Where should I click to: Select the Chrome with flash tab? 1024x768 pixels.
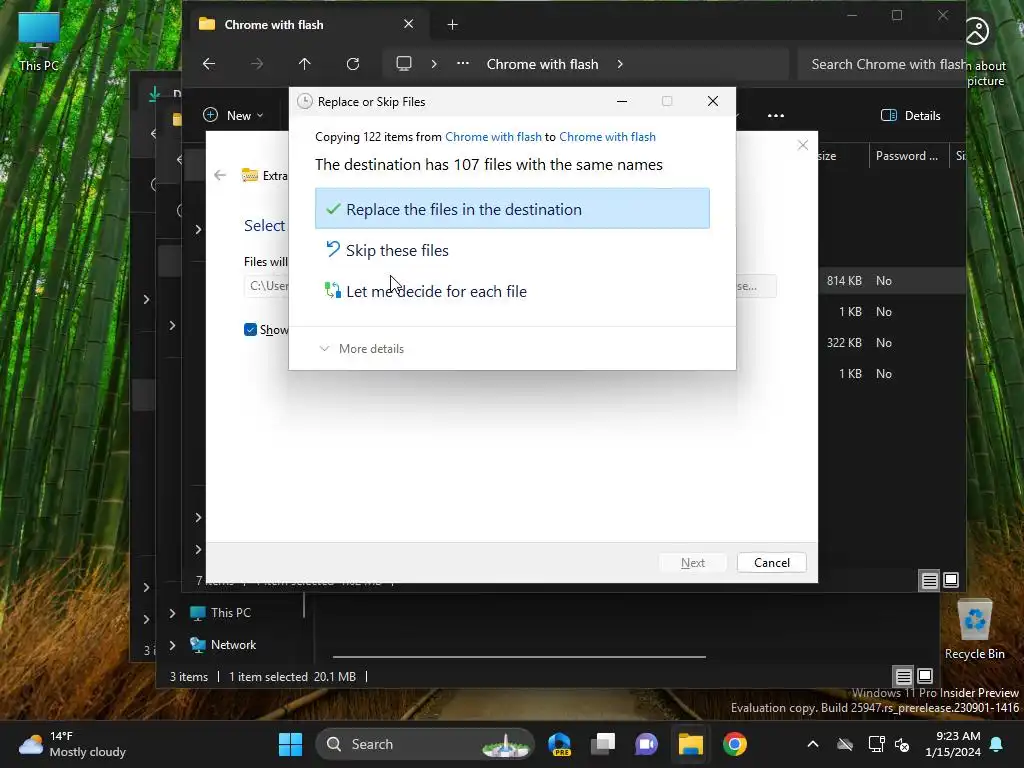click(306, 25)
